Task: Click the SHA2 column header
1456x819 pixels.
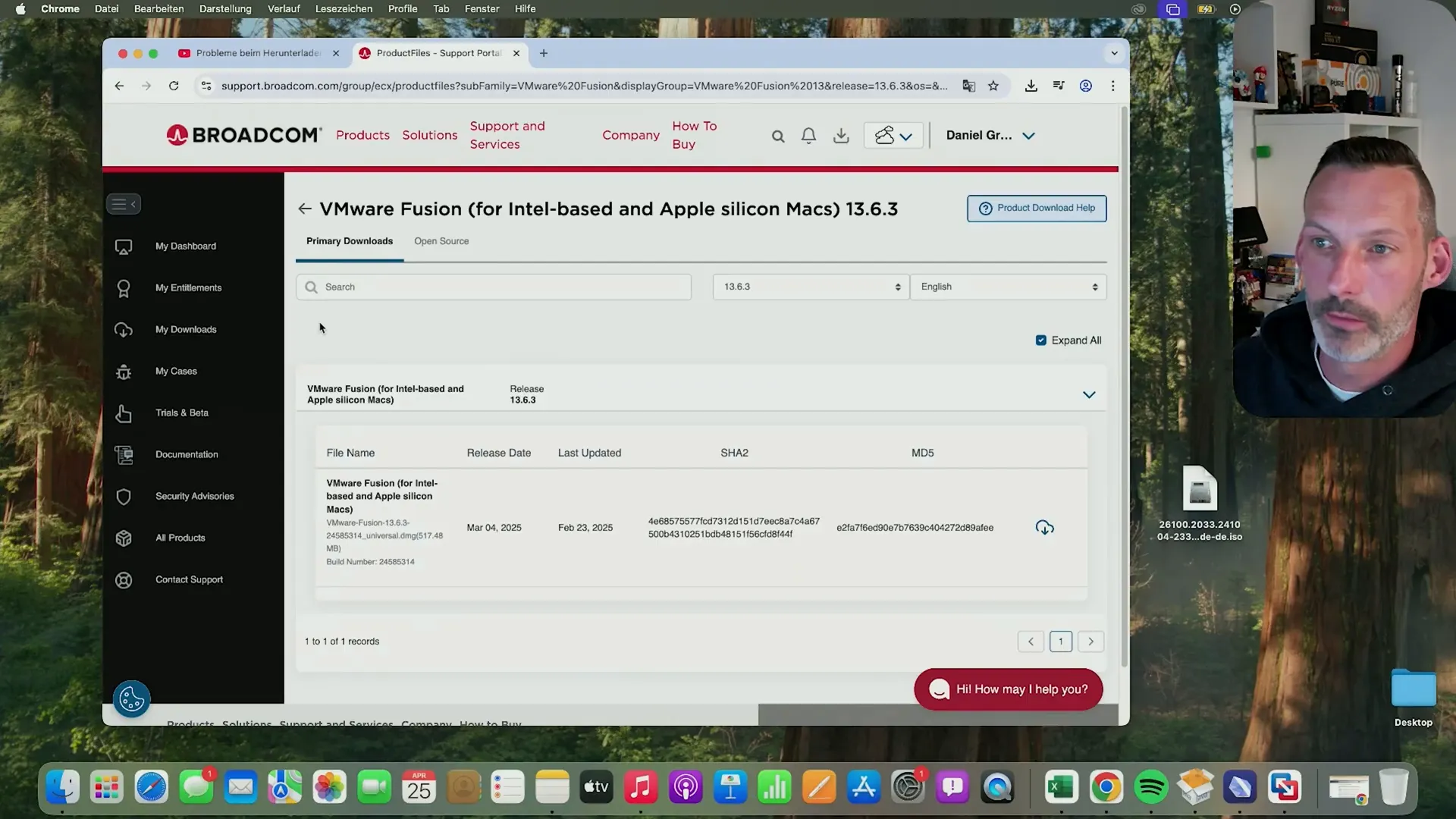Action: click(734, 453)
